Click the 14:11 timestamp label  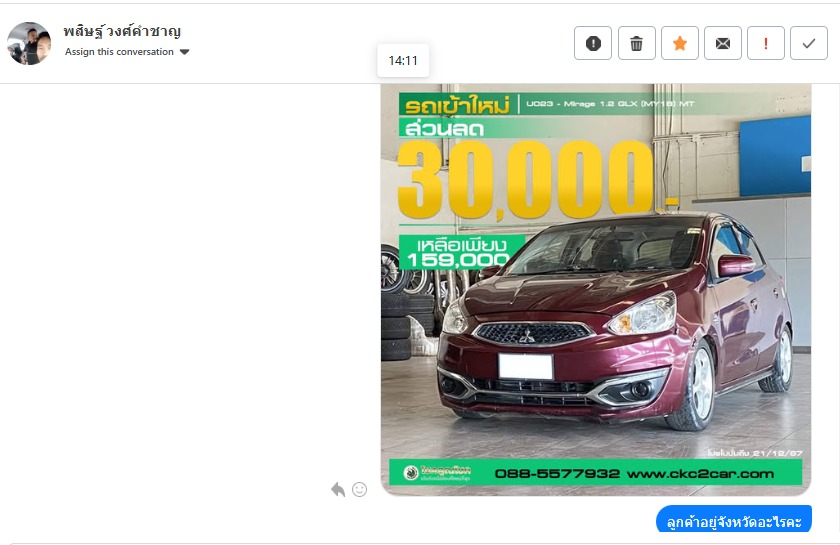click(x=403, y=61)
